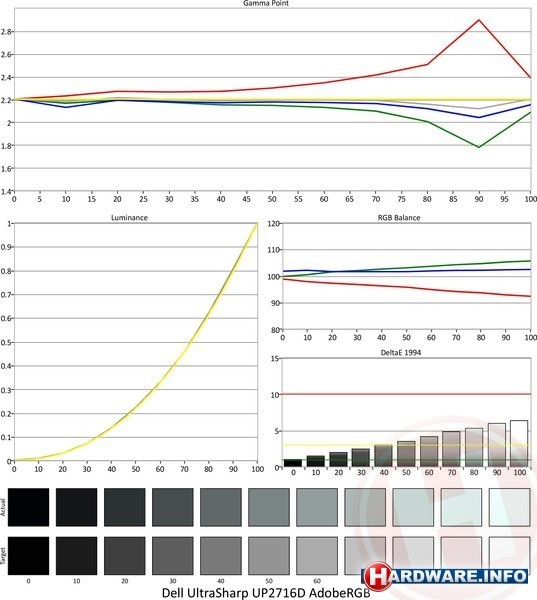Pick the Actual row swatch for level 60
This screenshot has width=537, height=600.
317,507
